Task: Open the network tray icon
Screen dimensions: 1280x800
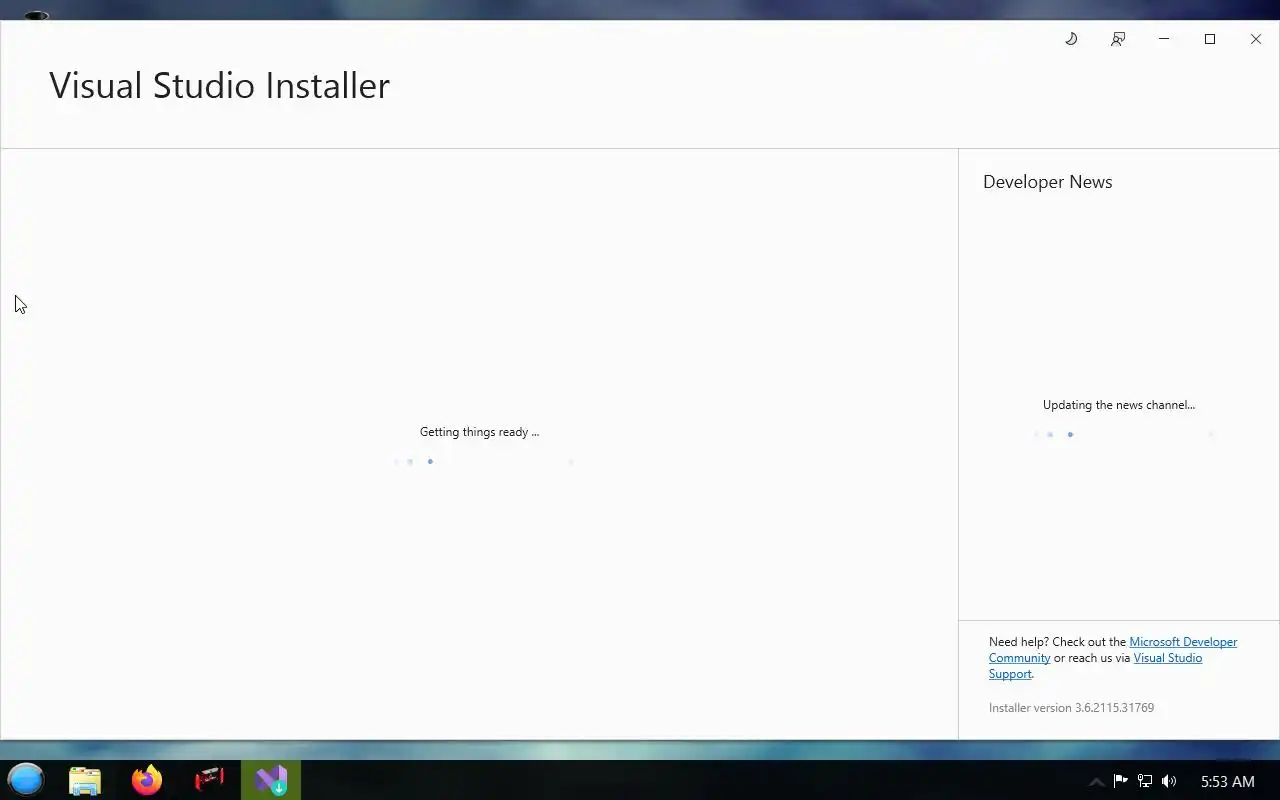Action: coord(1145,781)
